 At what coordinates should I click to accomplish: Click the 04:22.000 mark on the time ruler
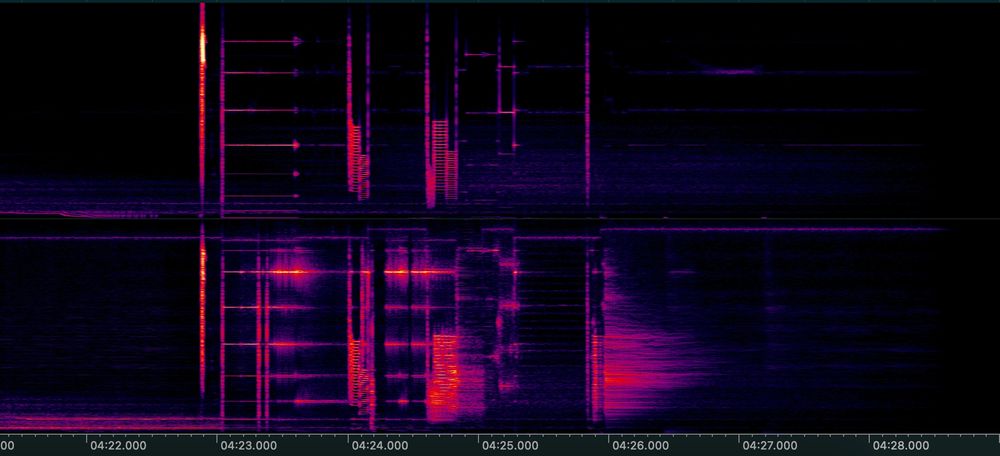(x=117, y=445)
